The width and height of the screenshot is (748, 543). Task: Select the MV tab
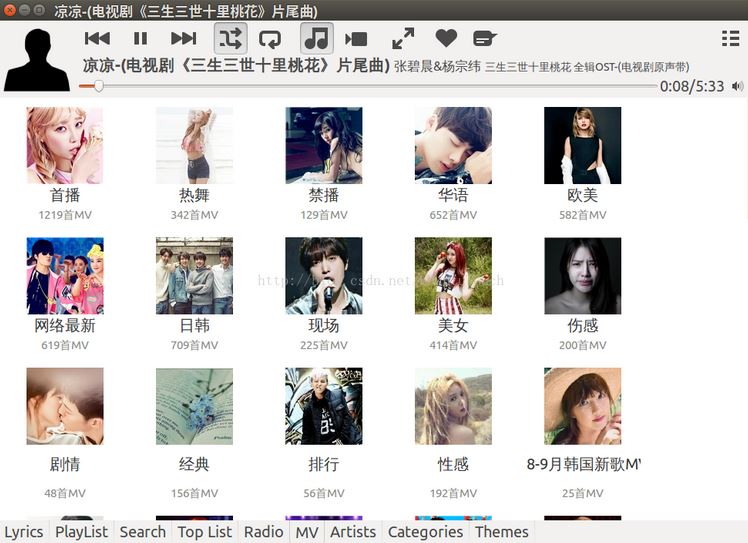click(307, 532)
